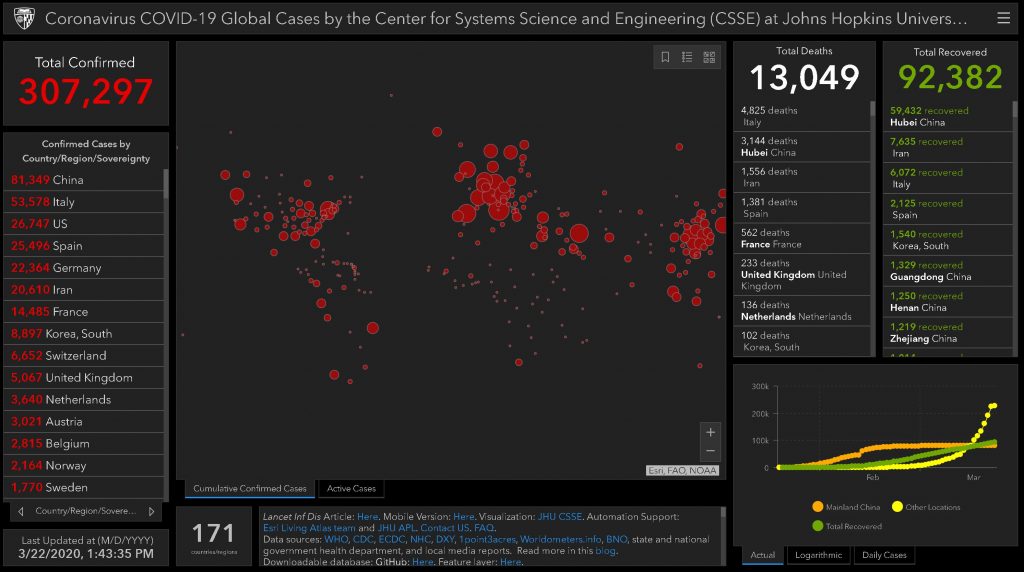
Task: Select the 2,164 Norway row
Action: 84,466
